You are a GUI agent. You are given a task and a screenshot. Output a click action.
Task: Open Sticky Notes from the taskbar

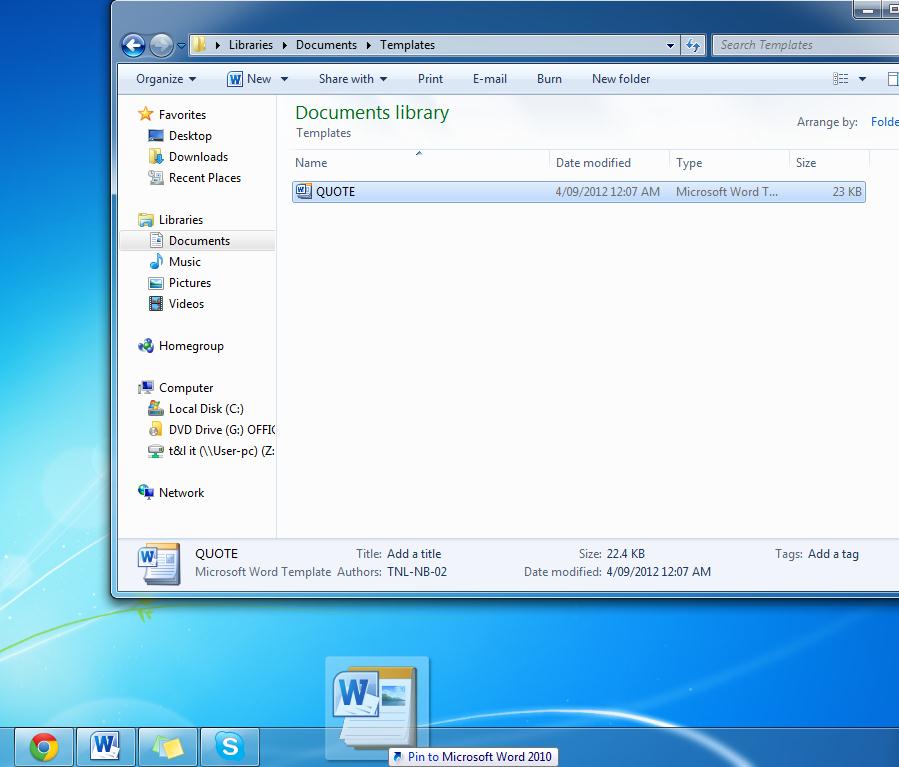[167, 747]
